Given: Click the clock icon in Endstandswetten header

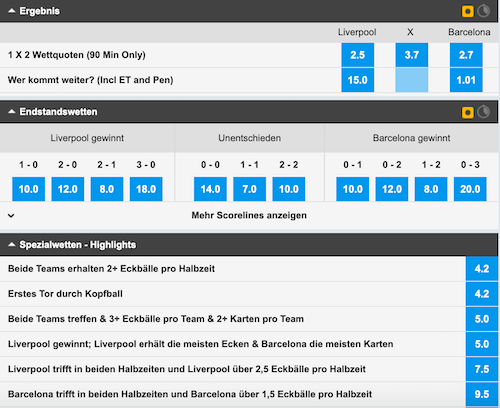Looking at the screenshot, I should (484, 112).
